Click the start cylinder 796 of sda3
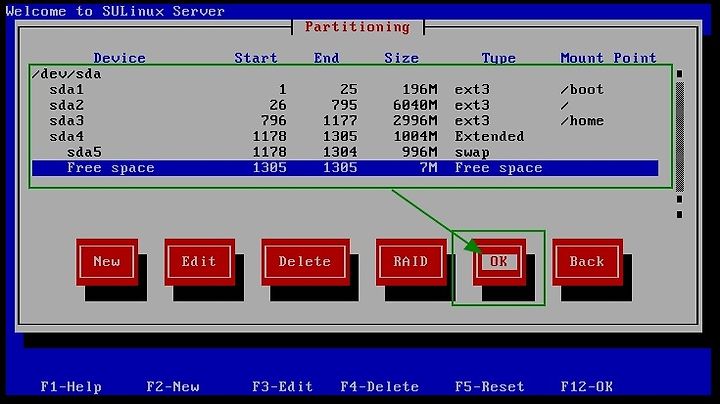720x404 pixels. 274,121
